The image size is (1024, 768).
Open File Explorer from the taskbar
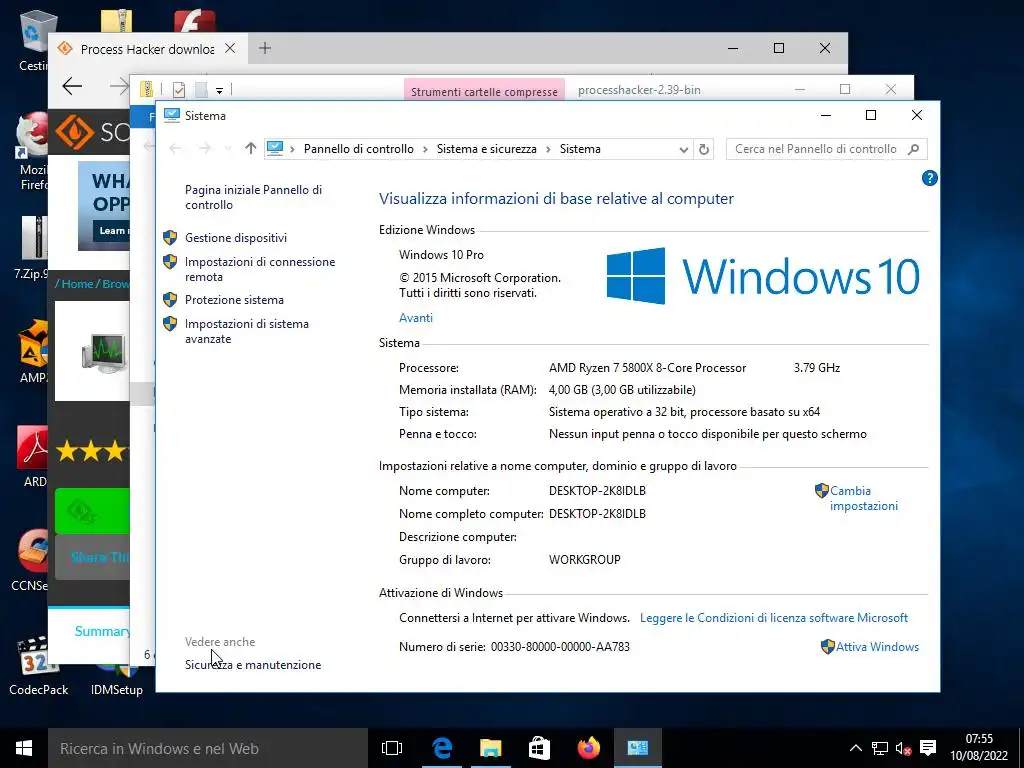[490, 748]
